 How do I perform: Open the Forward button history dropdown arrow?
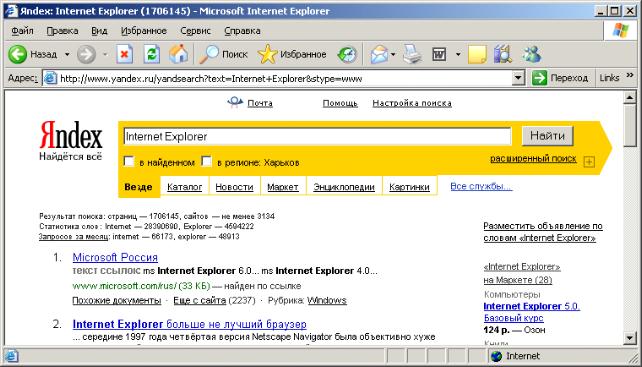105,54
